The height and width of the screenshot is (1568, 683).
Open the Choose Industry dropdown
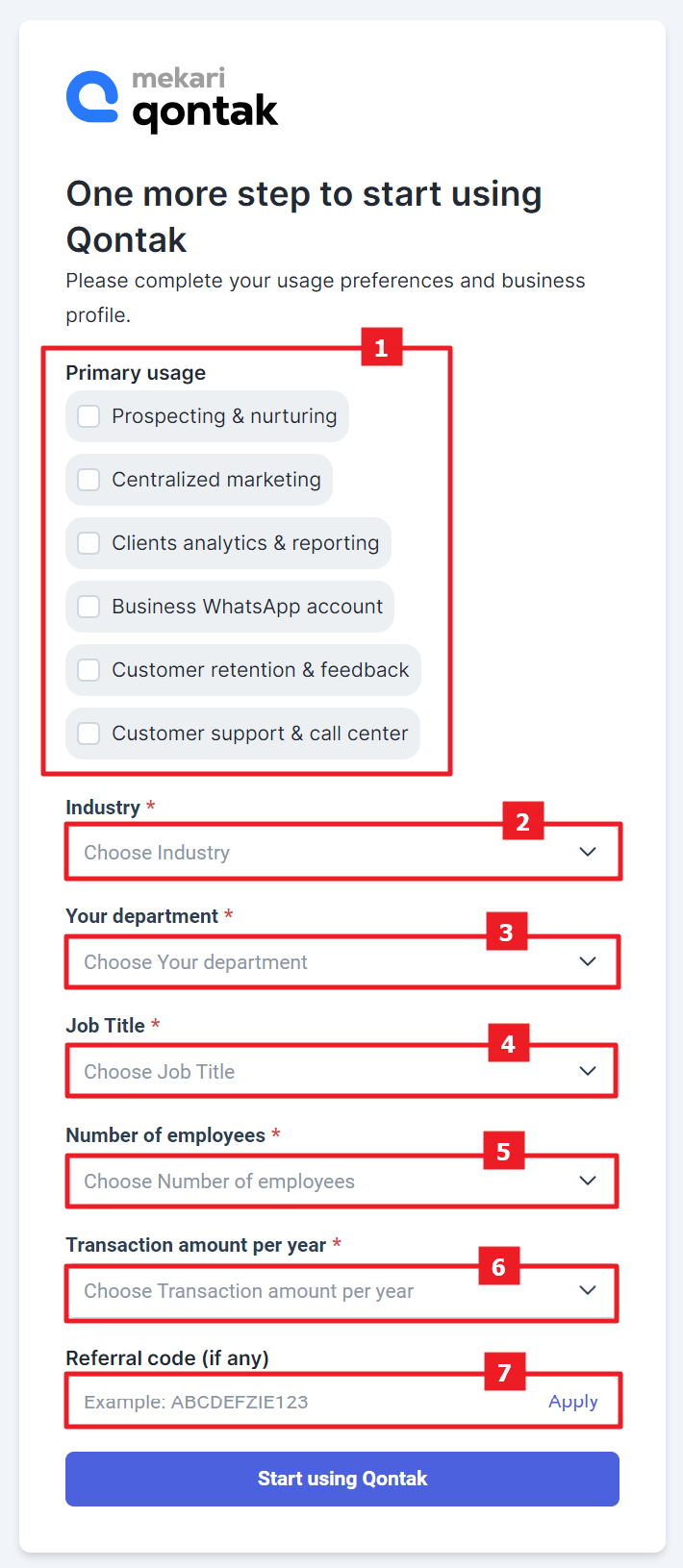(x=342, y=852)
